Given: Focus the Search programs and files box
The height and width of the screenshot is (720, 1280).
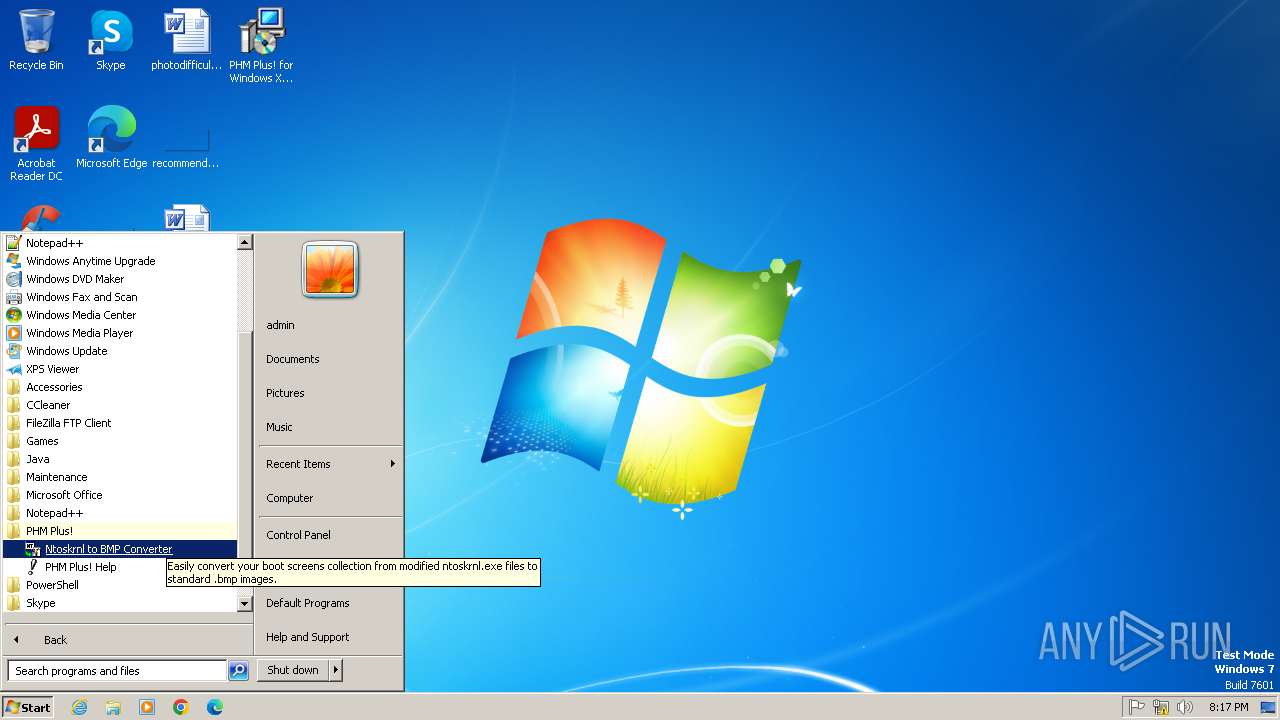Looking at the screenshot, I should 117,671.
